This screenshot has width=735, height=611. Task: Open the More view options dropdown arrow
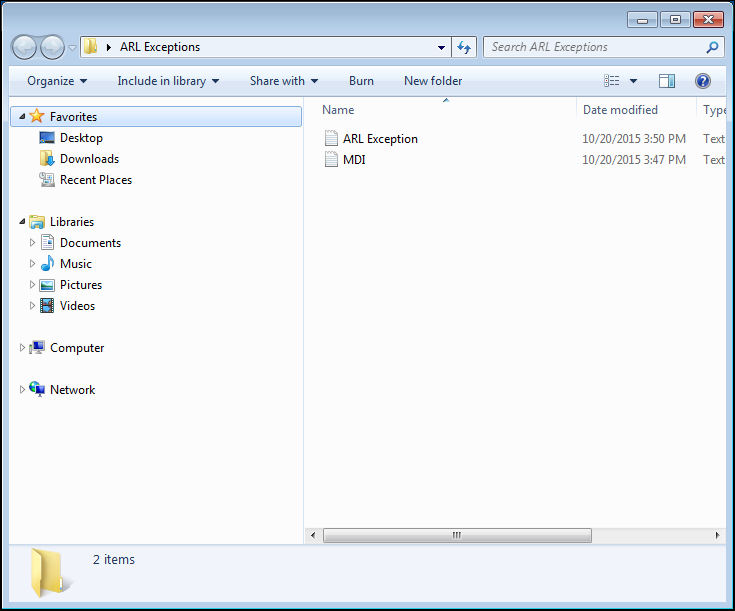[633, 81]
